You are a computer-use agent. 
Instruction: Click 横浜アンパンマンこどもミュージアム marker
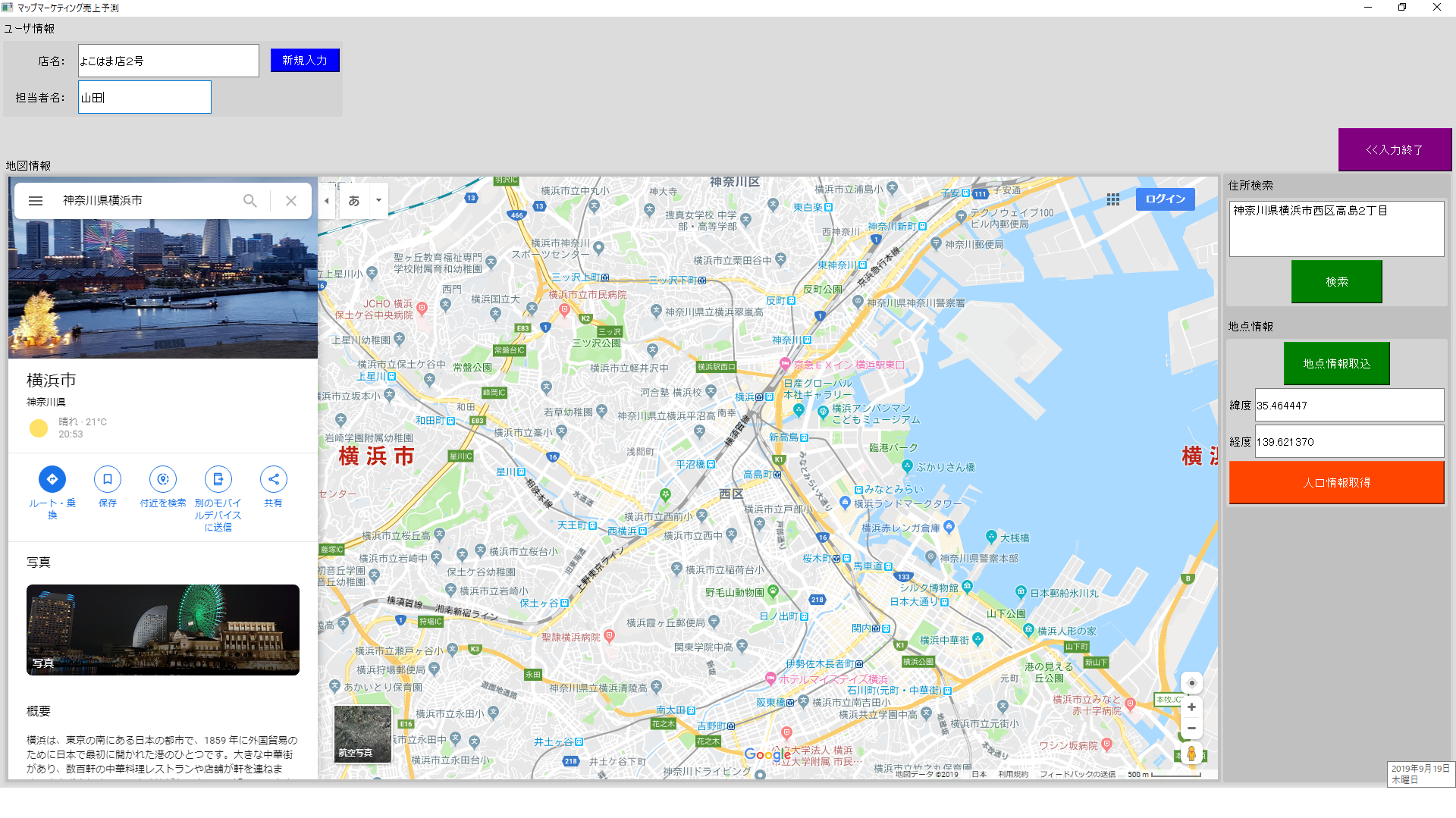824,412
